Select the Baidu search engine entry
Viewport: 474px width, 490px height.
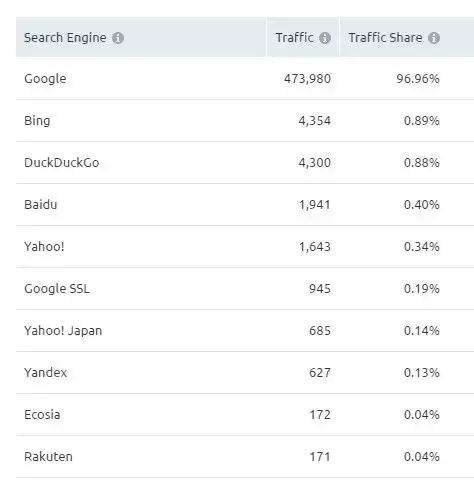tap(41, 205)
